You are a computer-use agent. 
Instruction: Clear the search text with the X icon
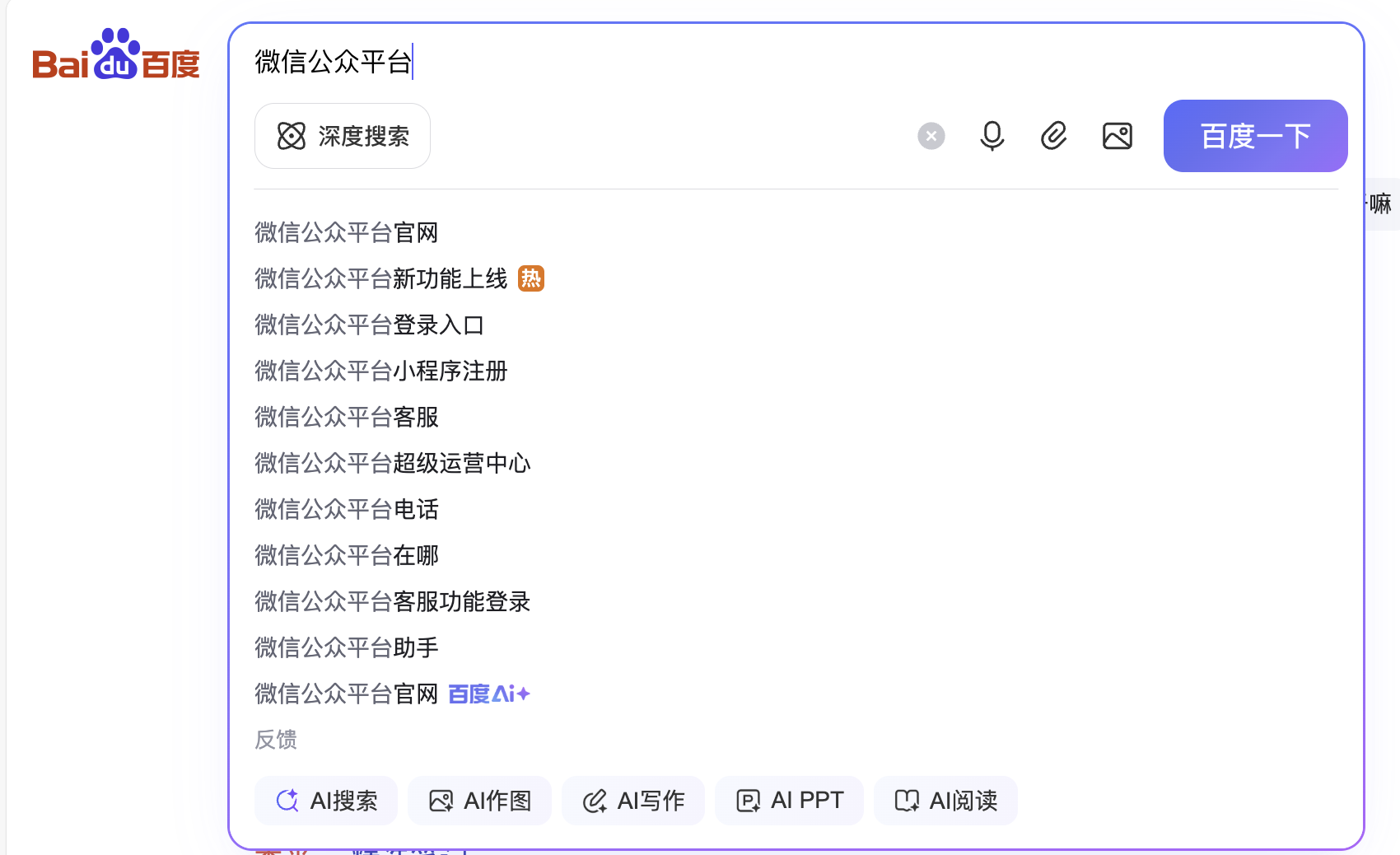[931, 136]
